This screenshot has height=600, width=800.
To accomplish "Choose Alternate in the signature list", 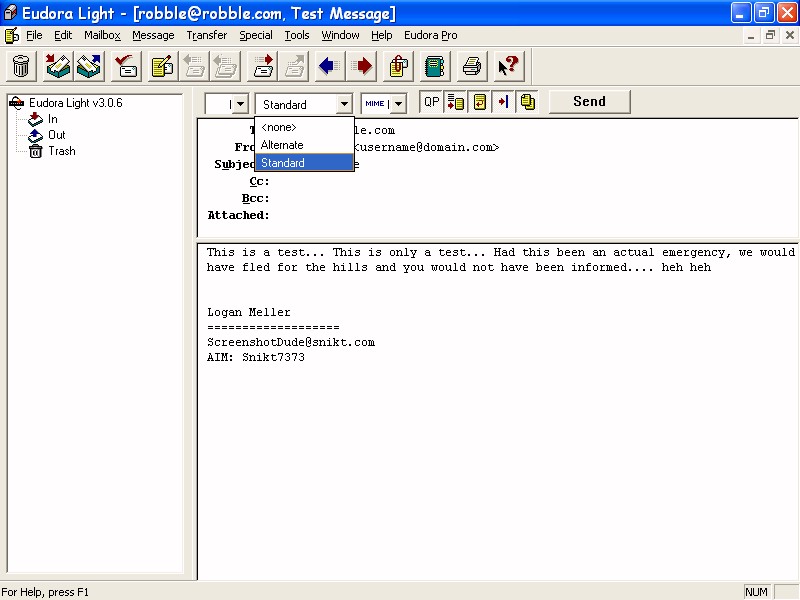I will 304,145.
